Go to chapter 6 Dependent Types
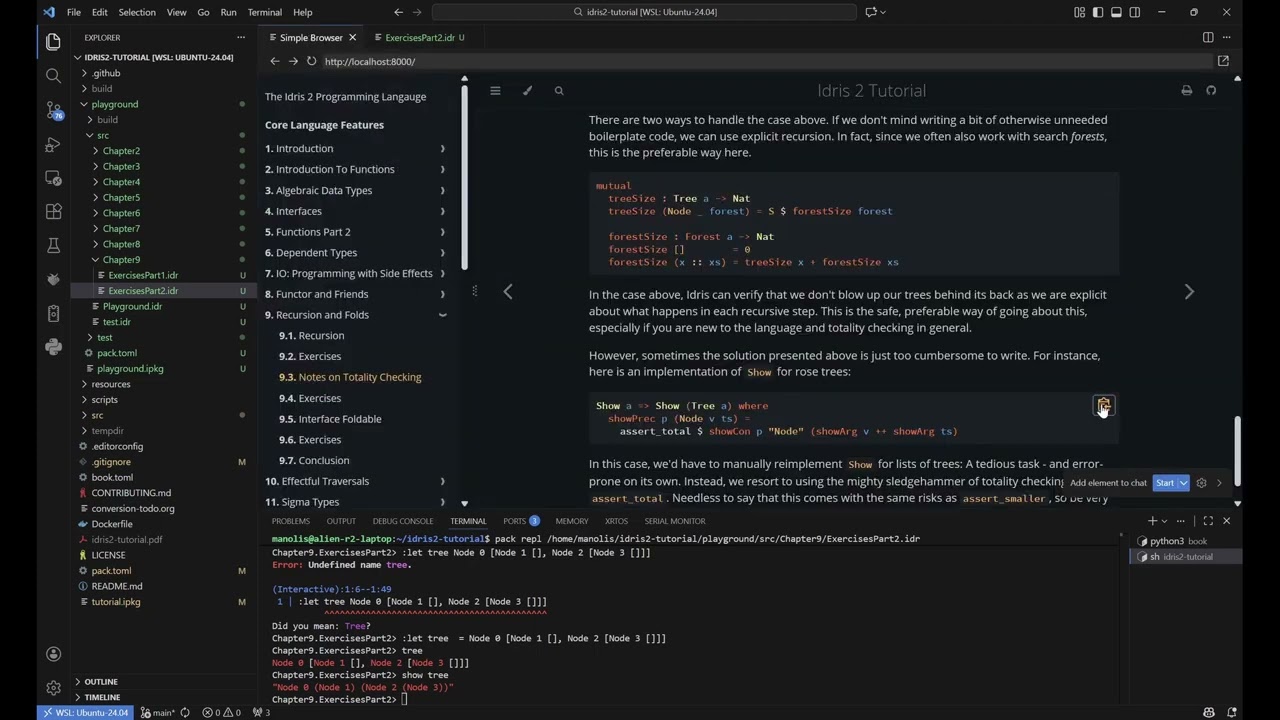The image size is (1280, 720). [x=311, y=253]
